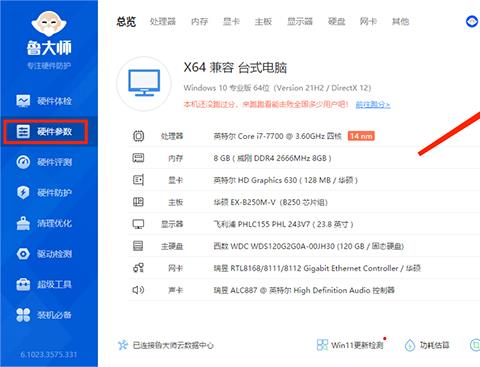Image resolution: width=480 pixels, height=367 pixels.
Task: Click the blue eye icon at top right
Action: coord(472,22)
